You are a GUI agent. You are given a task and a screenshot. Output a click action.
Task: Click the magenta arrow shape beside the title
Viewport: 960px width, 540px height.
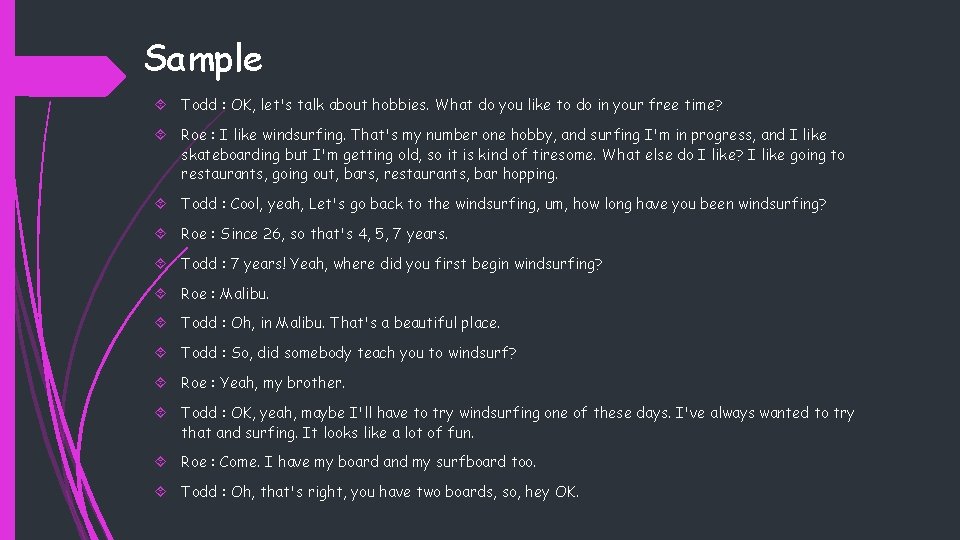click(x=70, y=76)
